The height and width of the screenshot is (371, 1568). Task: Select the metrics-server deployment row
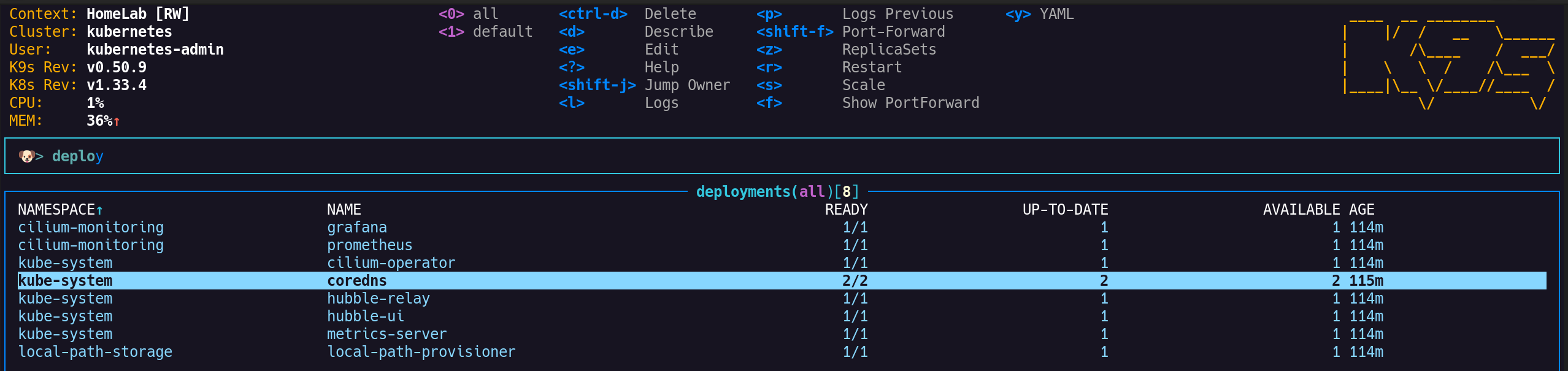782,334
